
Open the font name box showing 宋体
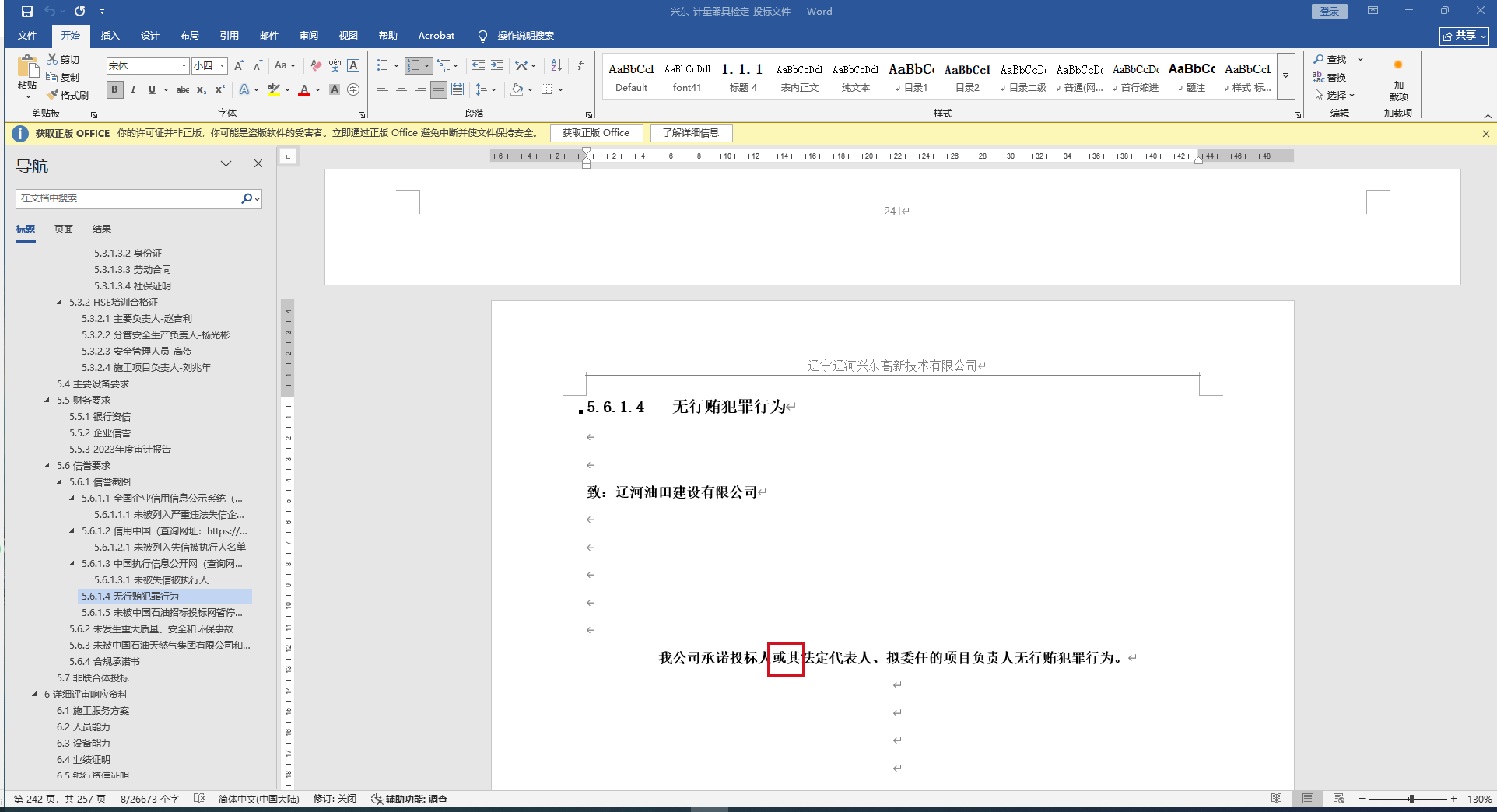pos(148,65)
